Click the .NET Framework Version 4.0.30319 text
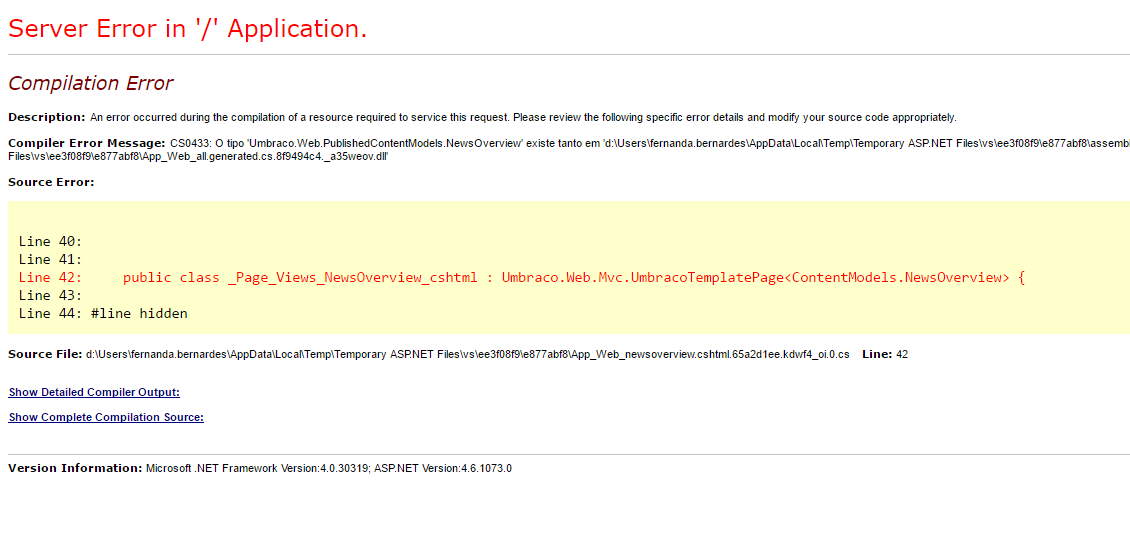This screenshot has height=546, width=1130. click(x=258, y=468)
